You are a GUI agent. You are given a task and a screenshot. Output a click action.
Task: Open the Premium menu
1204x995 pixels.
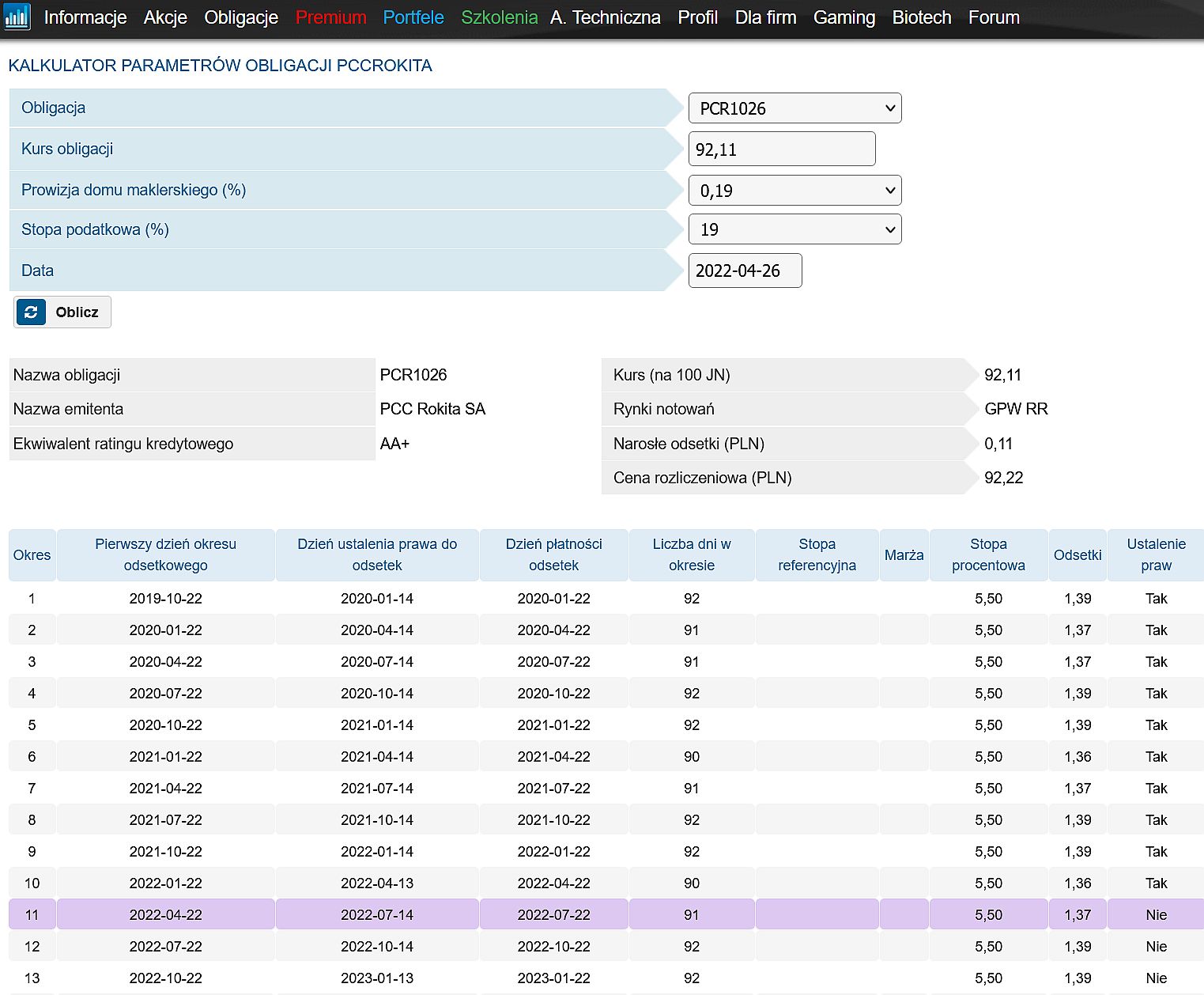(330, 17)
